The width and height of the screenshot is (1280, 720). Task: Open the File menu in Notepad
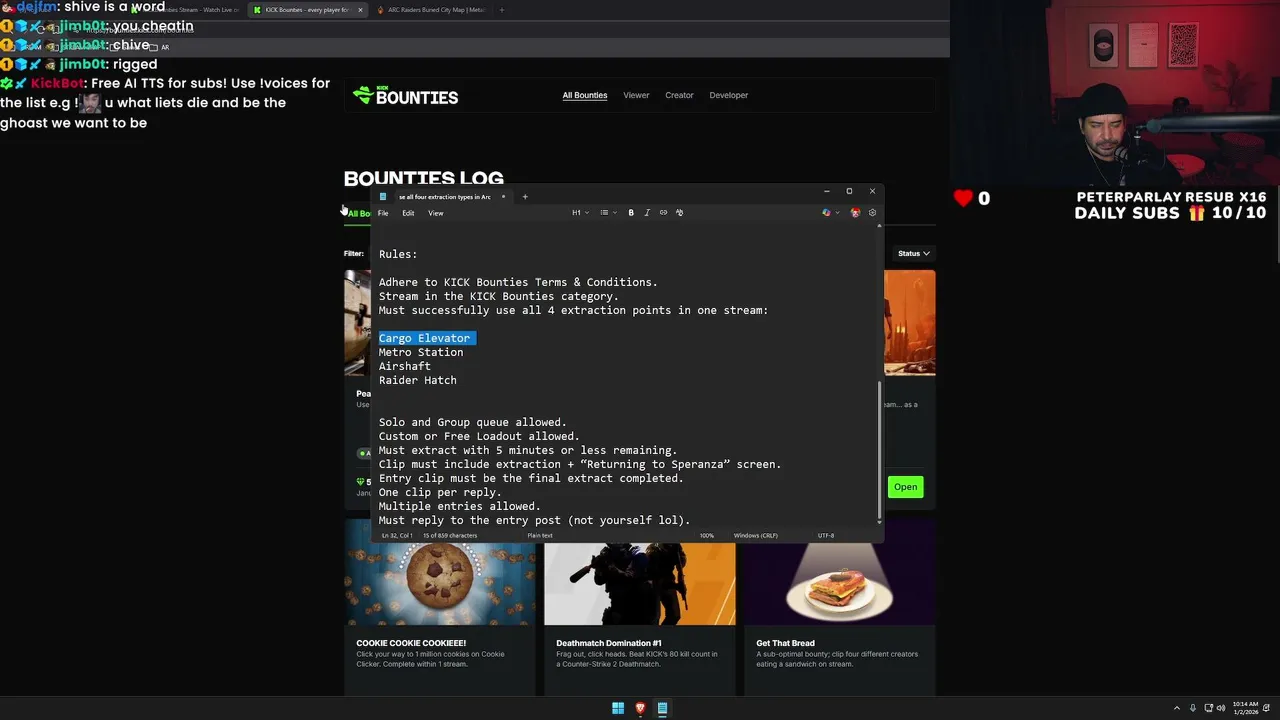[383, 213]
